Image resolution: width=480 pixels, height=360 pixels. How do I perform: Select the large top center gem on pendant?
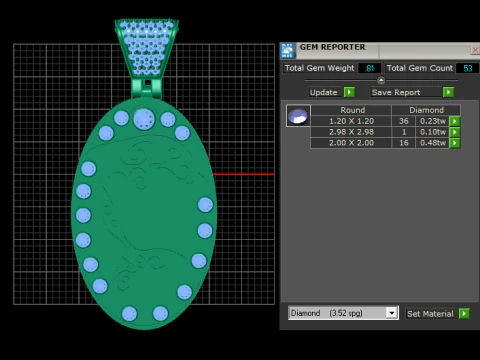pyautogui.click(x=144, y=119)
